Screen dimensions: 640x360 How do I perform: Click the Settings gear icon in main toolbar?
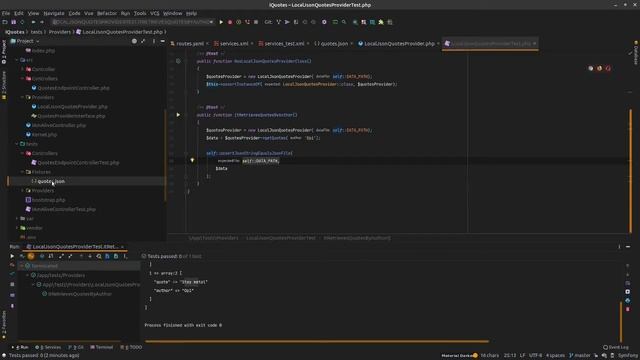(324, 22)
